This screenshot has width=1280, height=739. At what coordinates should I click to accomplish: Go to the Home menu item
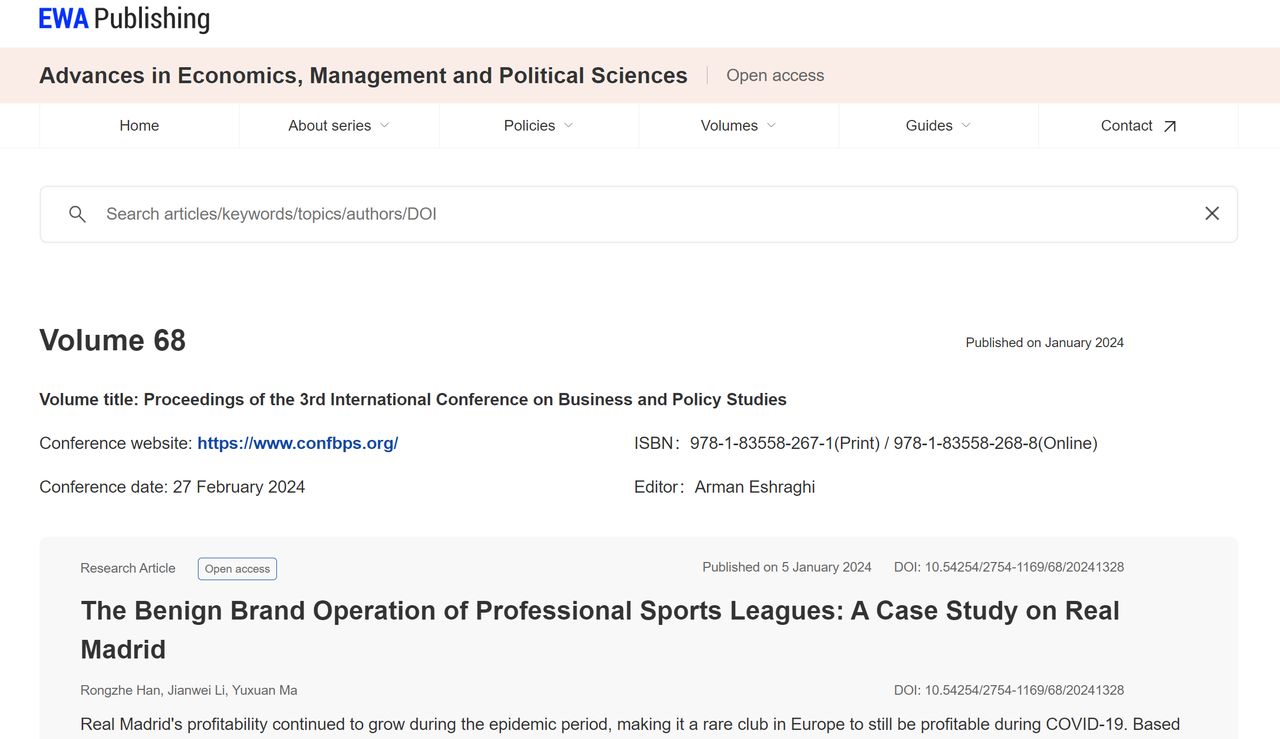pyautogui.click(x=139, y=126)
